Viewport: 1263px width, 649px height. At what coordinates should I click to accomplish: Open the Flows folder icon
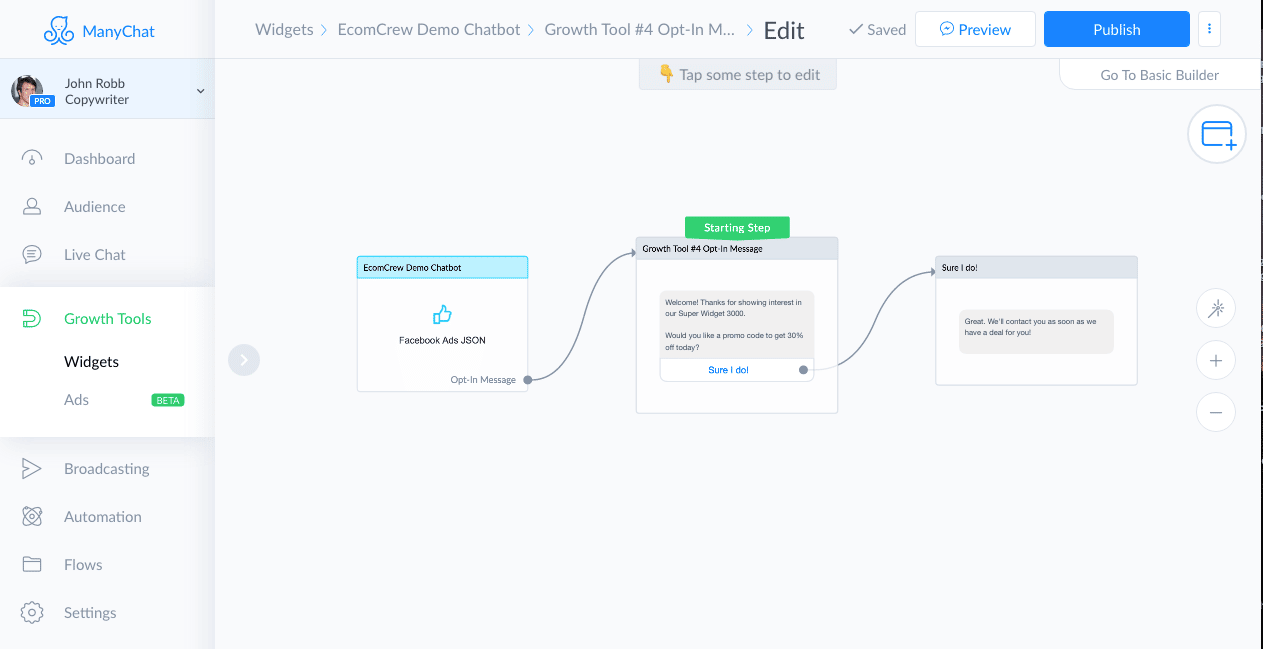(32, 565)
